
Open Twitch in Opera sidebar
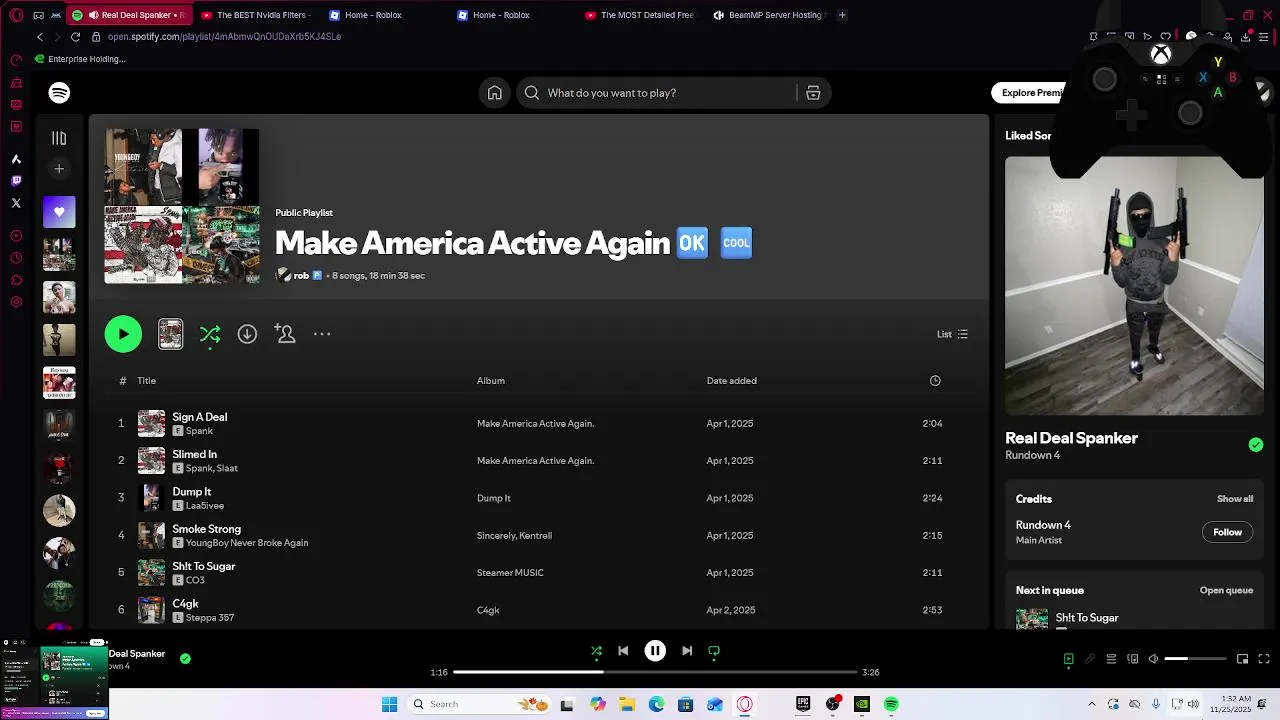pos(16,181)
